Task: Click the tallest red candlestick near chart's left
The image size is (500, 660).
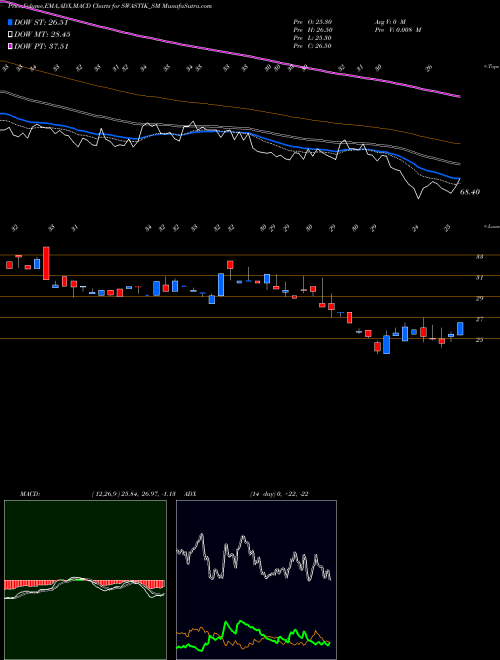Action: [x=46, y=263]
